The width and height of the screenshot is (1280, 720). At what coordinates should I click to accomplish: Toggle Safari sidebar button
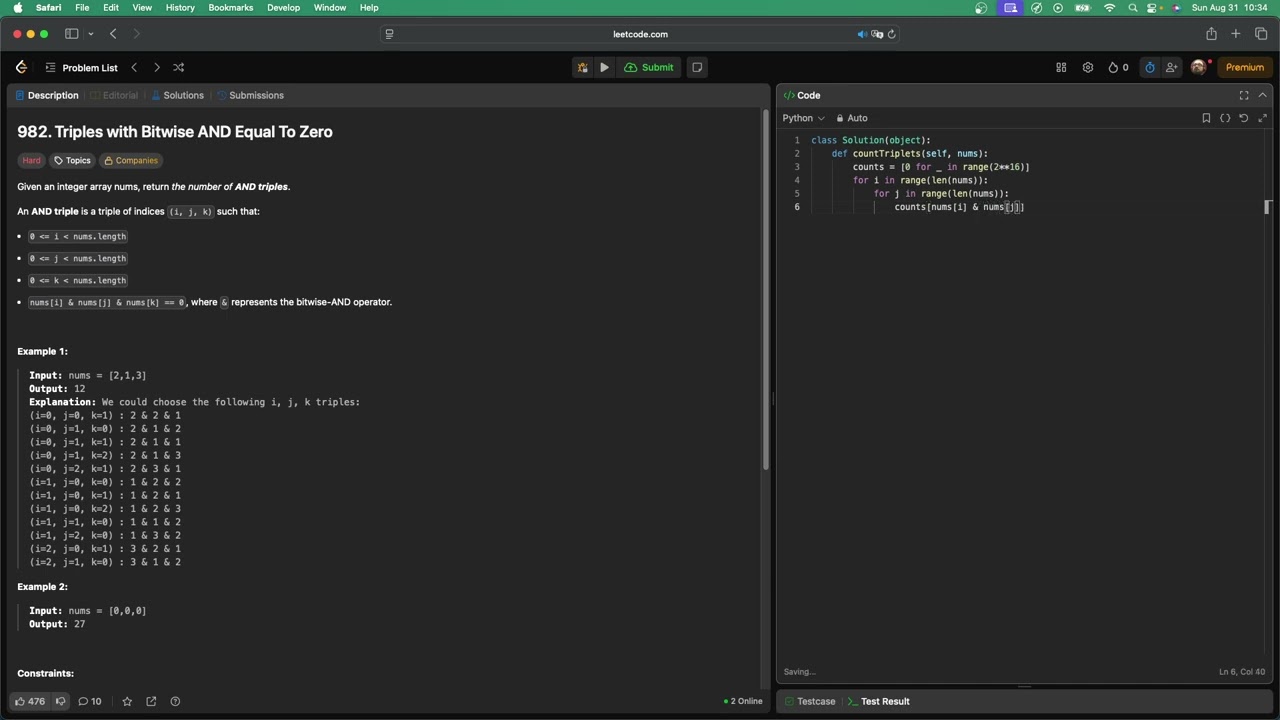click(72, 34)
